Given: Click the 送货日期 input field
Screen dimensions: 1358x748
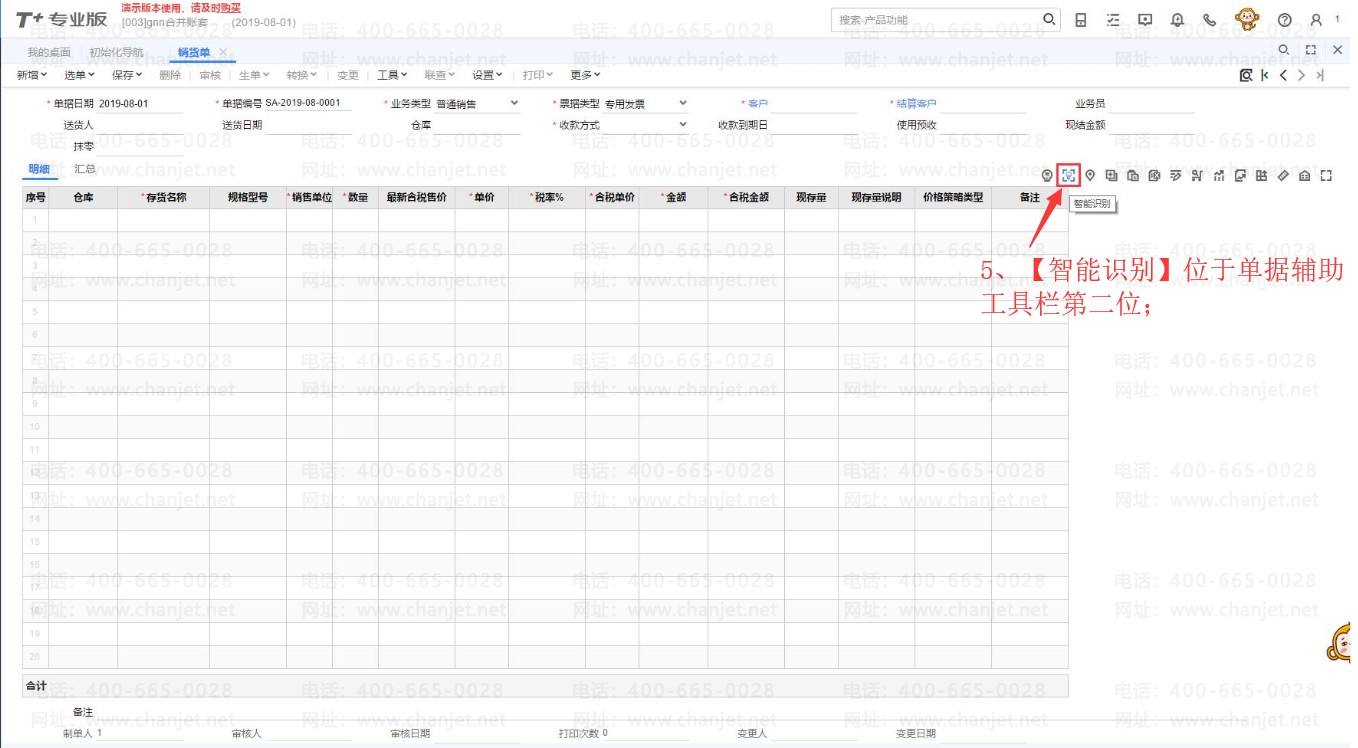Looking at the screenshot, I should coord(308,126).
